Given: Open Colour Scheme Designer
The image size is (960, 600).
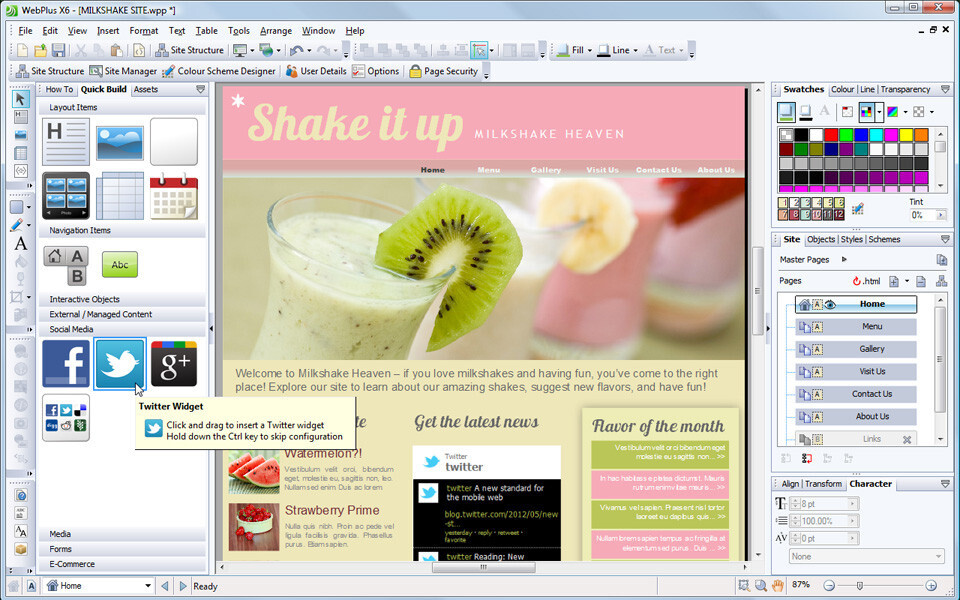Looking at the screenshot, I should click(x=219, y=71).
